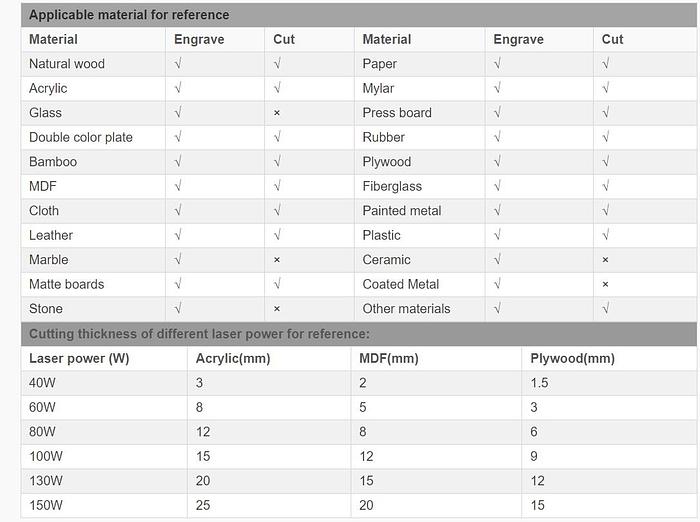Select the 'Painted metal' material cell
Screen dimensions: 700x522
402,211
